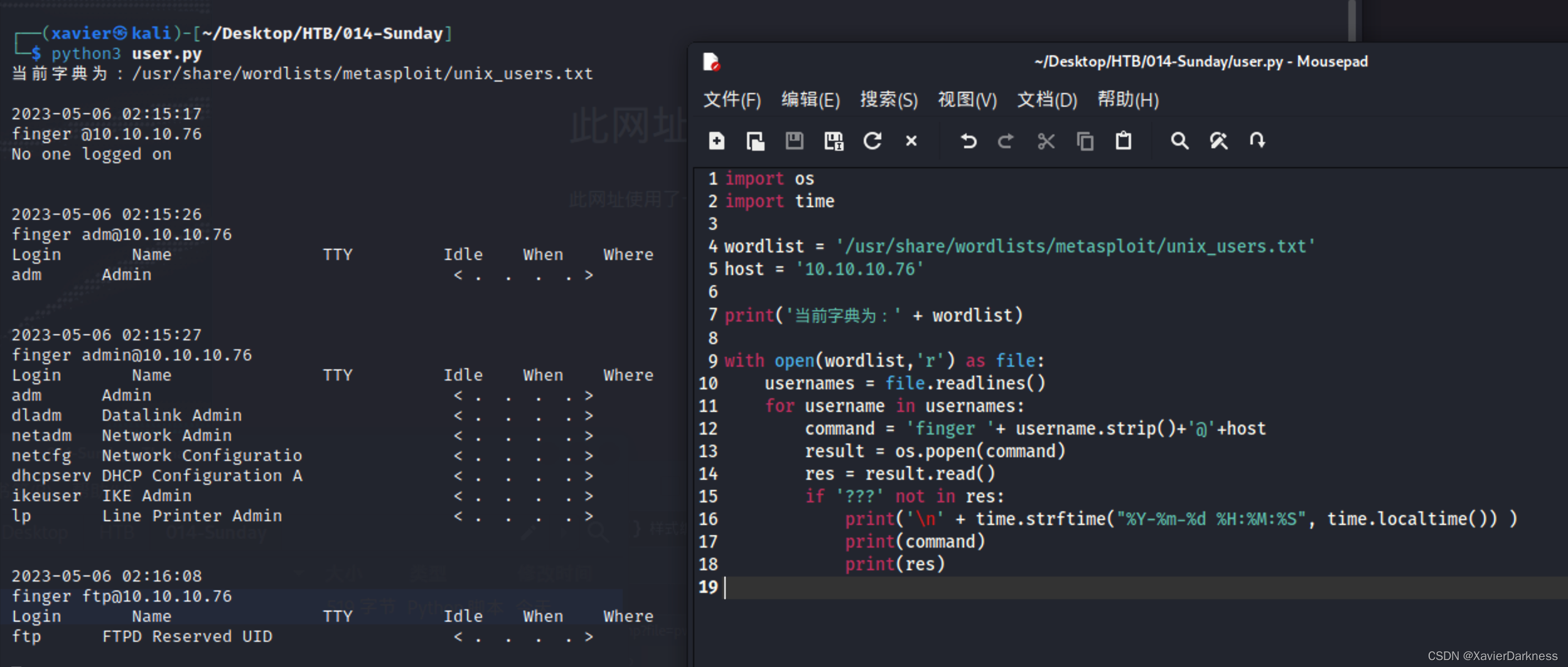The height and width of the screenshot is (667, 1568).
Task: Click 'finger admin@10.10.10.76' line in terminal
Action: pyautogui.click(x=131, y=355)
